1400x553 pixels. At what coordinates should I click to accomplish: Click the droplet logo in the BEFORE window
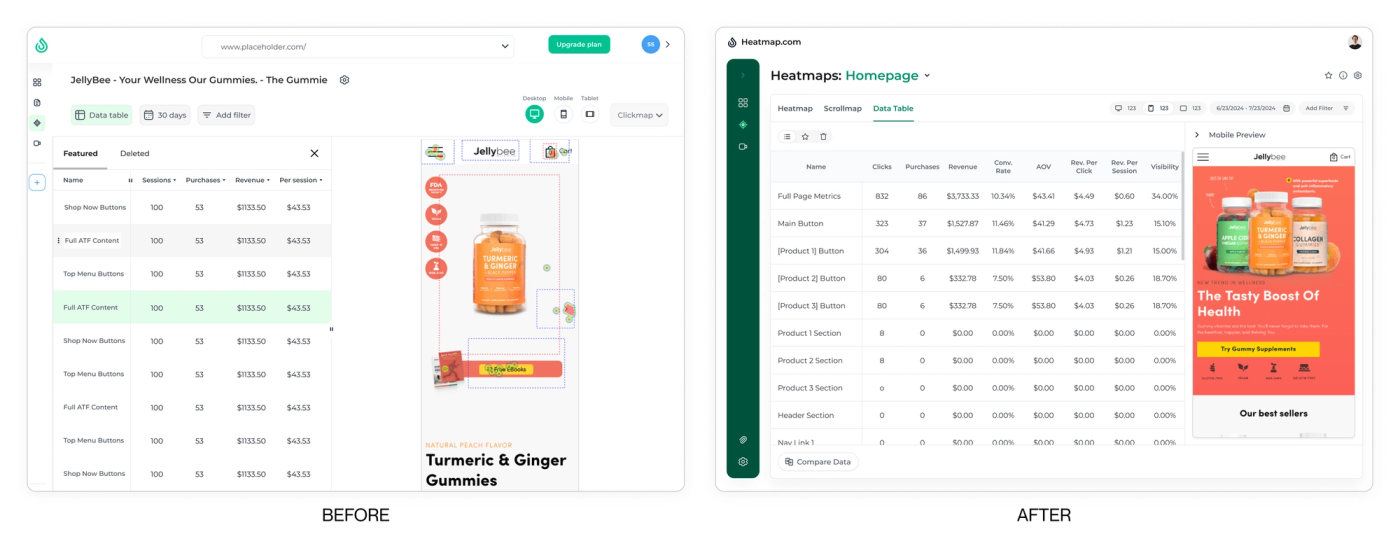41,45
